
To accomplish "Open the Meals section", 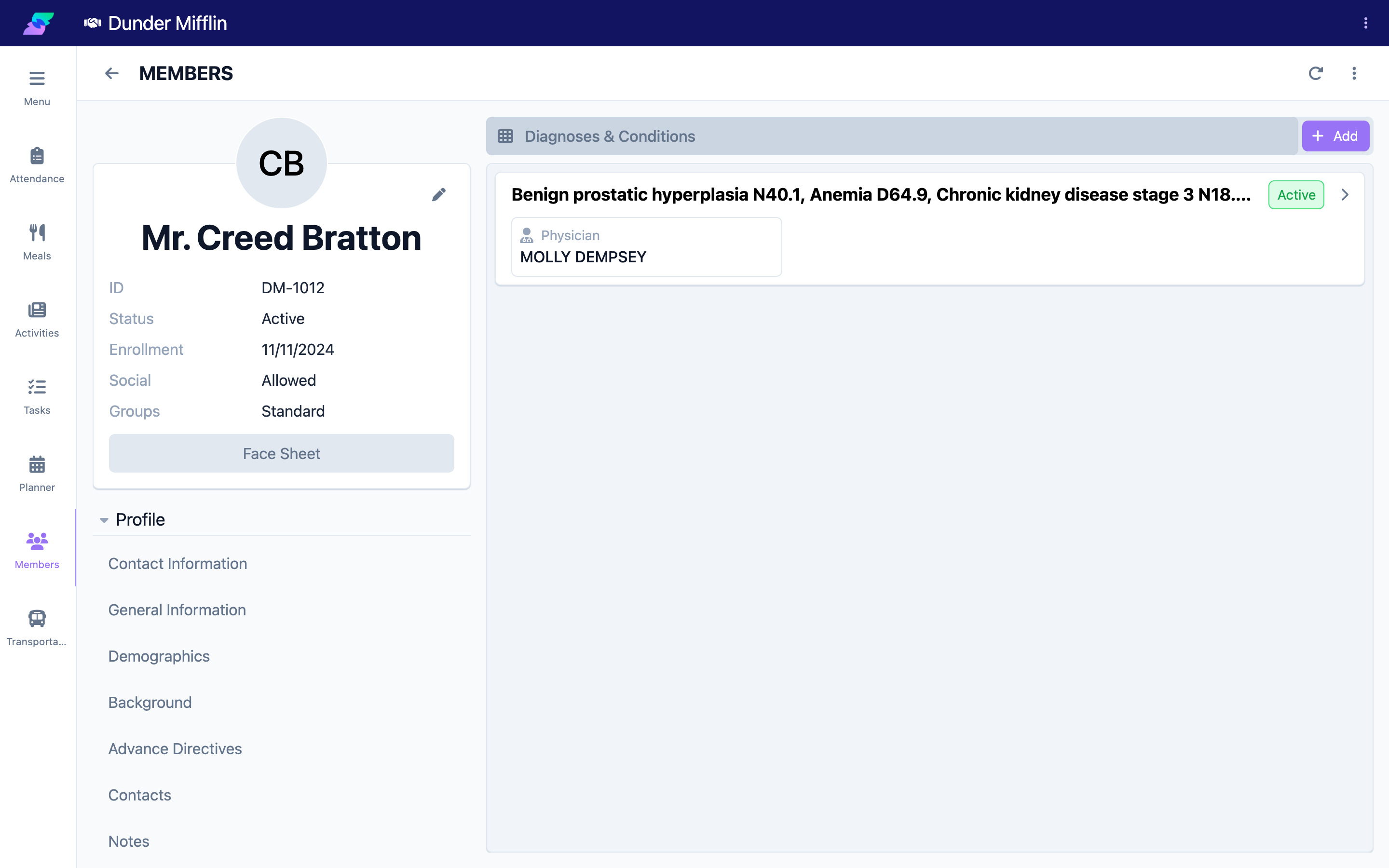I will pos(37,242).
